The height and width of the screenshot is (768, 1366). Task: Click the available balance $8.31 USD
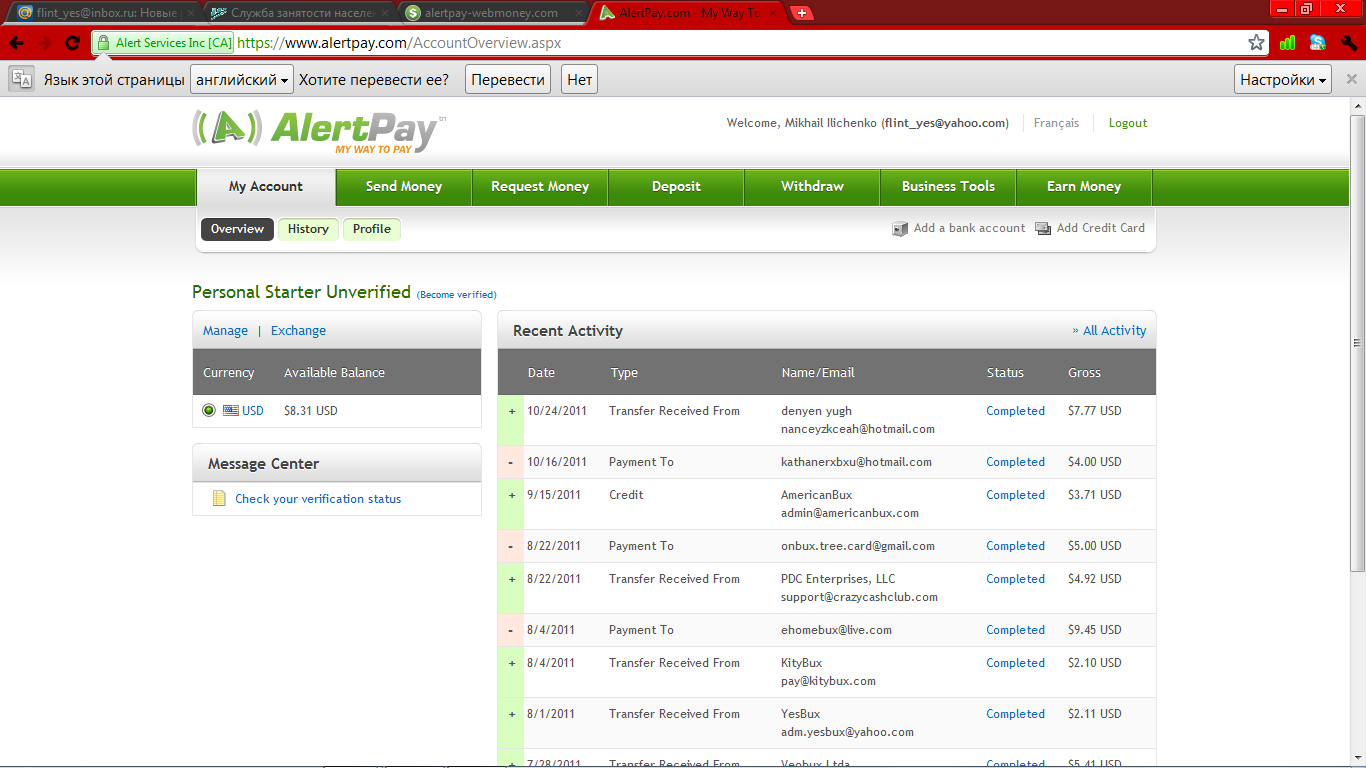[x=311, y=411]
